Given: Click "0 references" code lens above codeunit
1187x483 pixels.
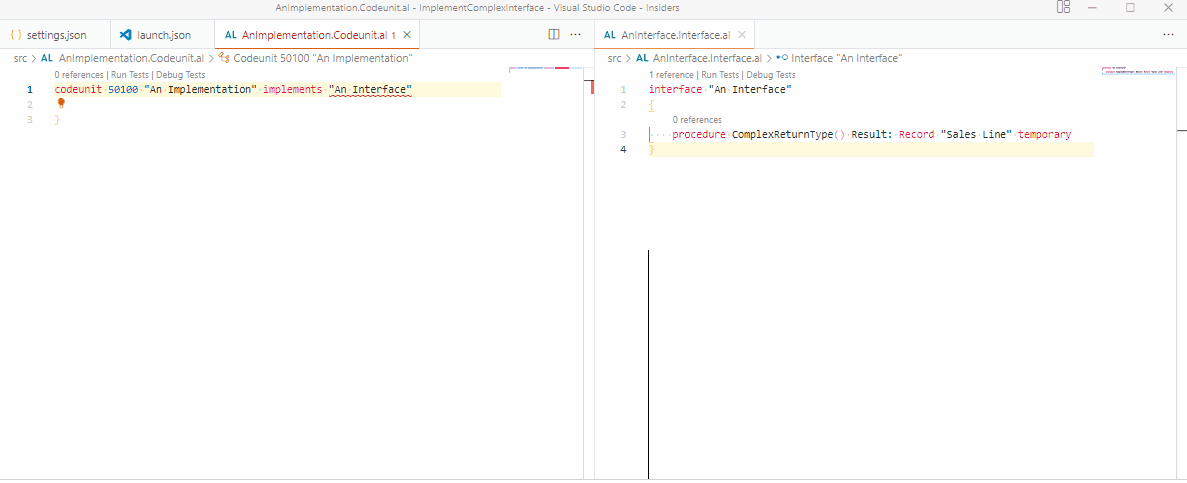Looking at the screenshot, I should tap(79, 75).
